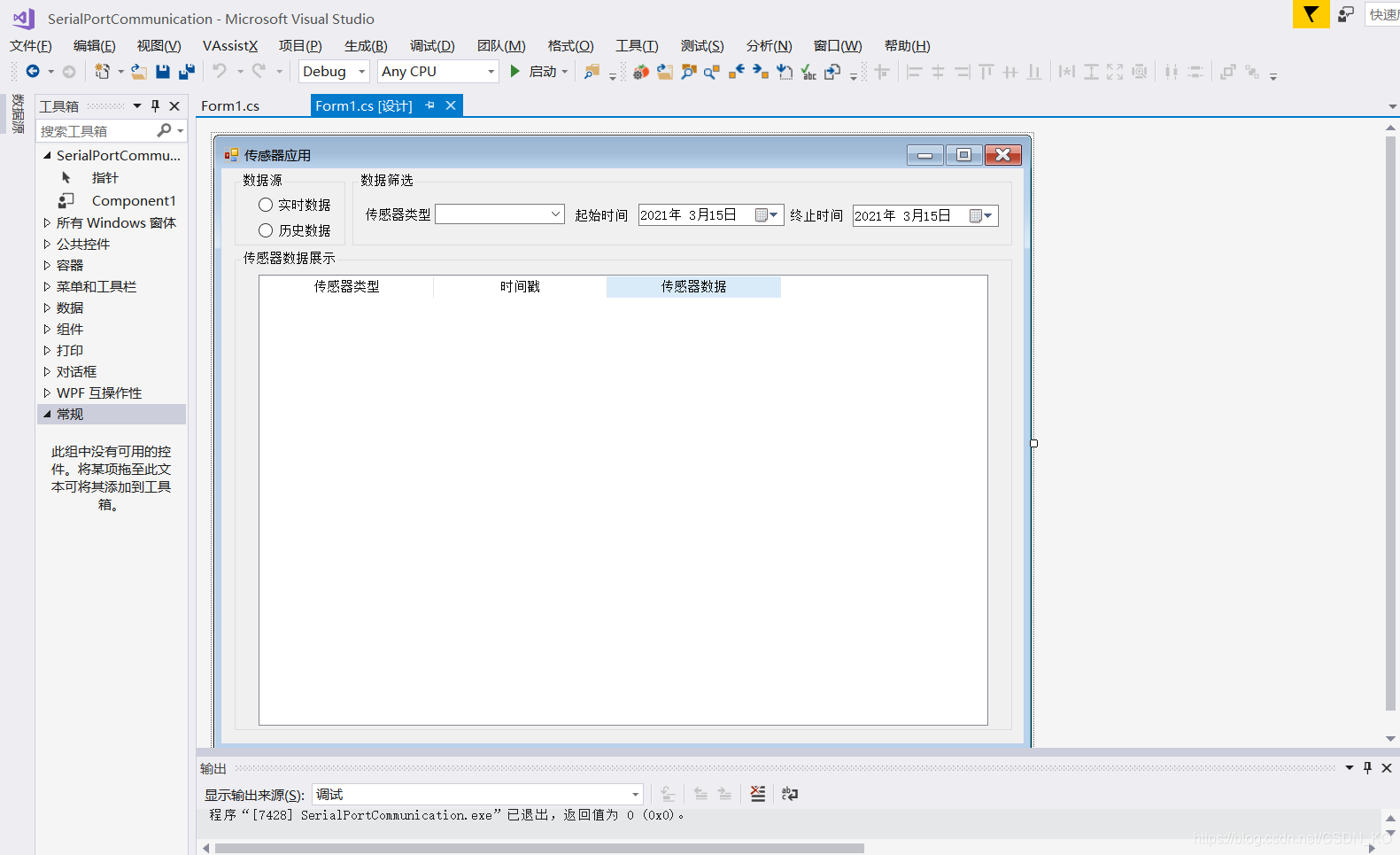Open the Any CPU platform dropdown

[491, 72]
